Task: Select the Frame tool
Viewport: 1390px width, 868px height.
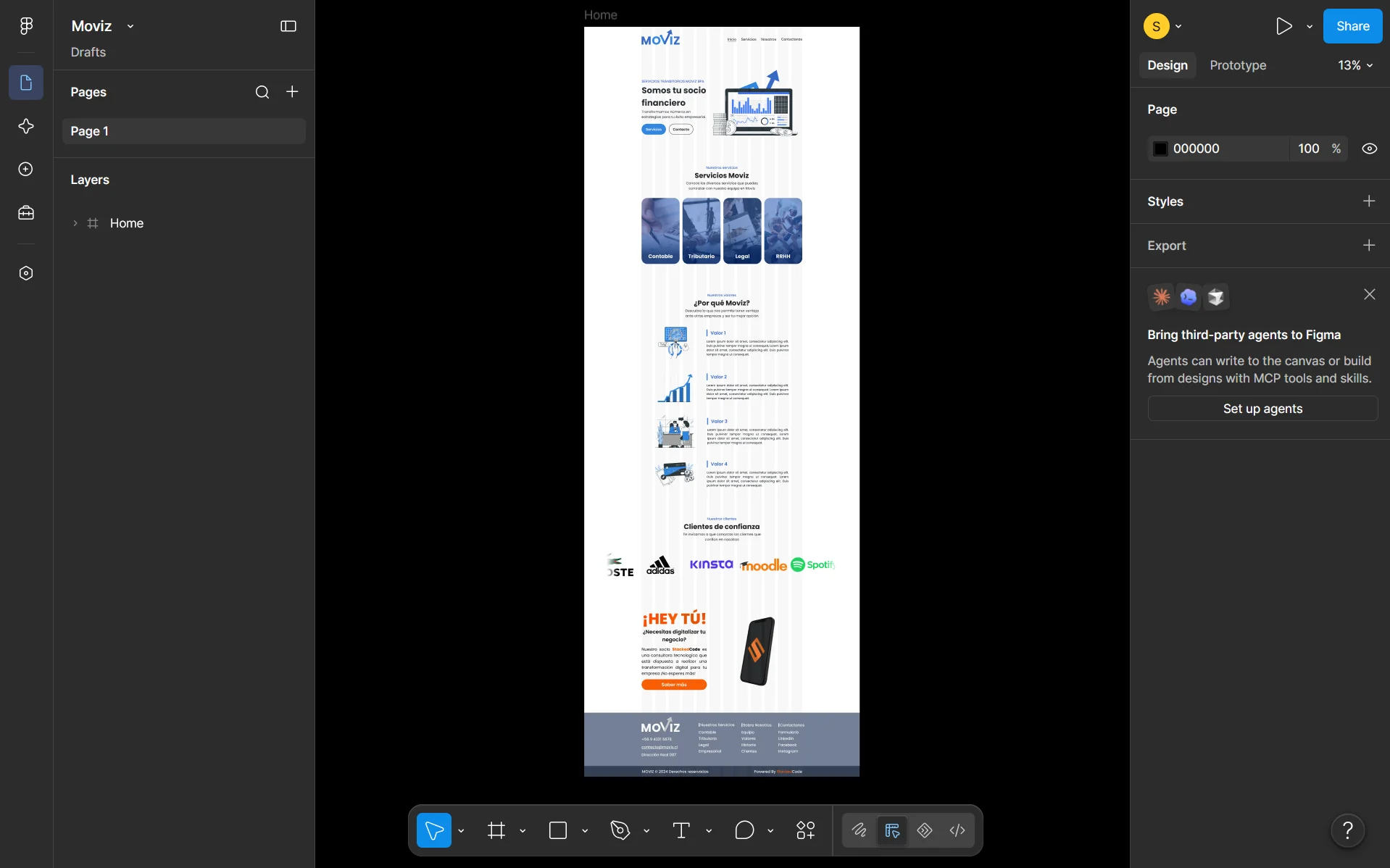Action: 496,830
